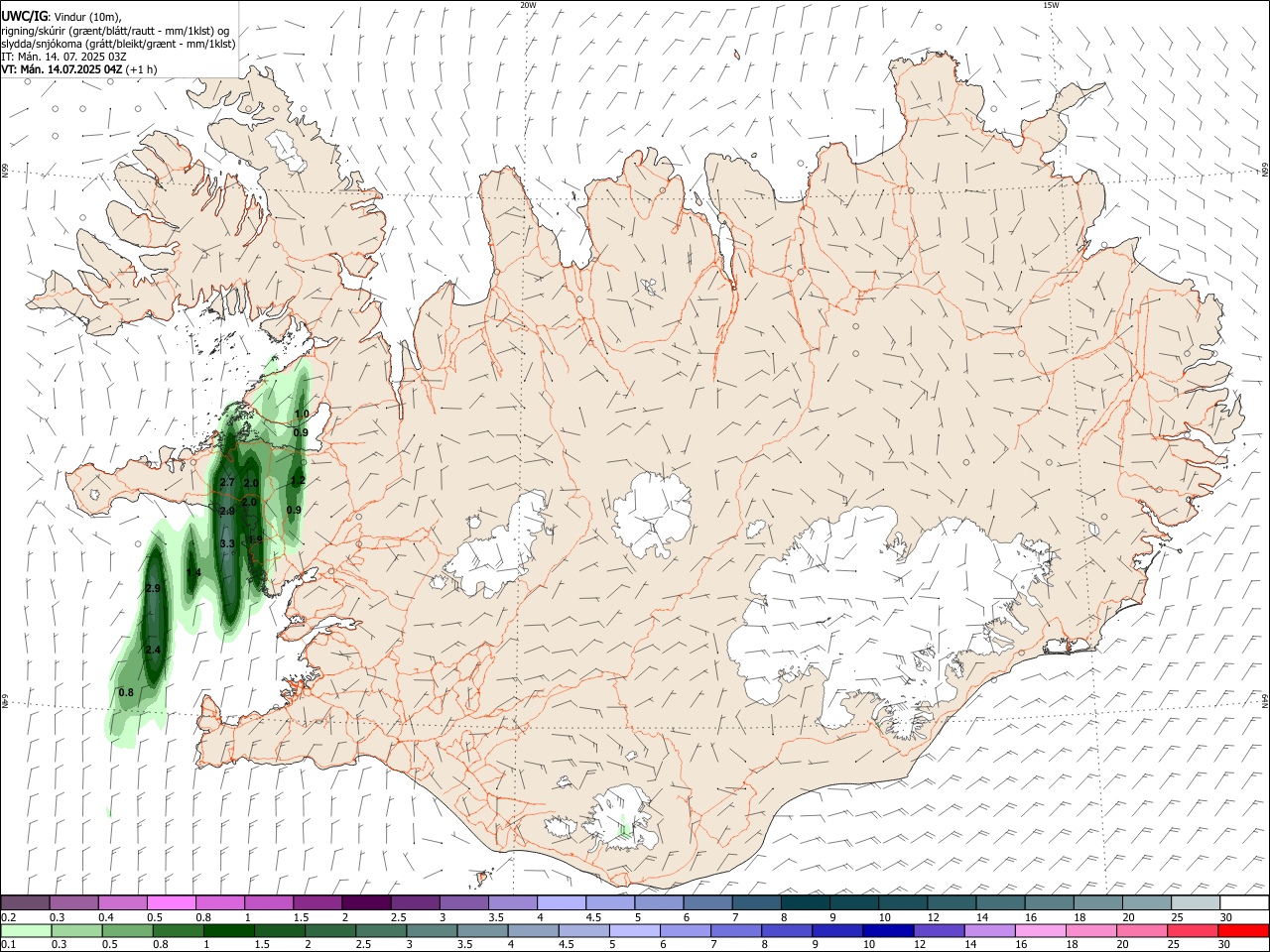
Task: Click the 4.5 label in the snow legend
Action: [x=593, y=917]
